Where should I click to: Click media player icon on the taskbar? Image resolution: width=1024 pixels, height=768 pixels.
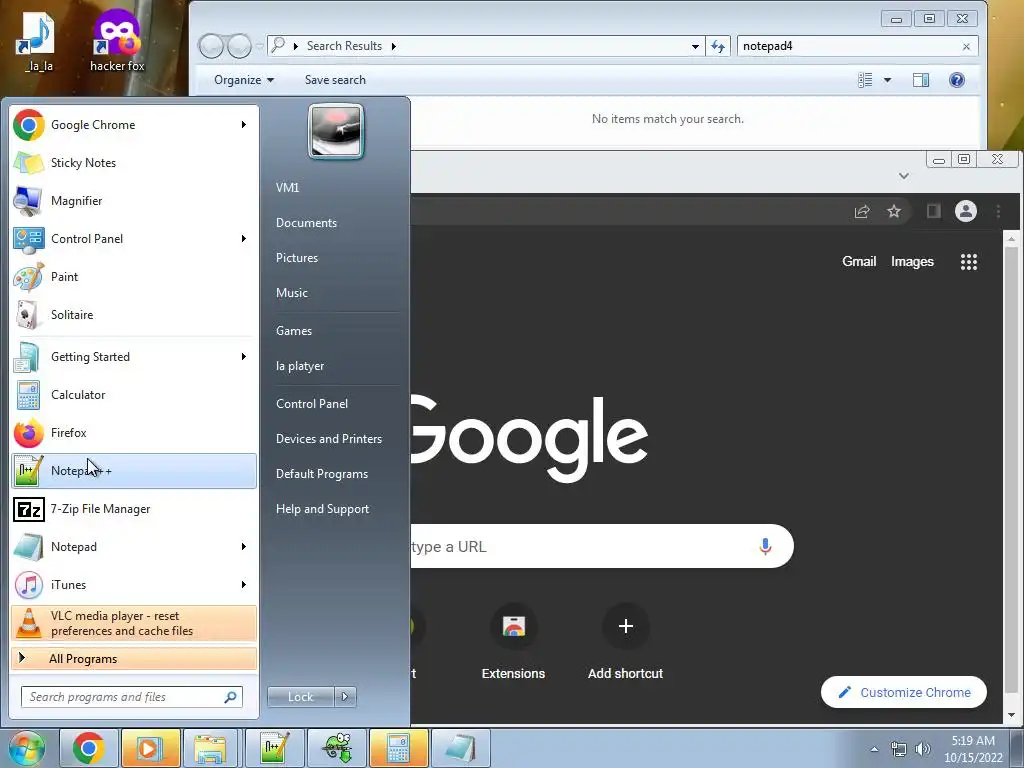[x=150, y=748]
